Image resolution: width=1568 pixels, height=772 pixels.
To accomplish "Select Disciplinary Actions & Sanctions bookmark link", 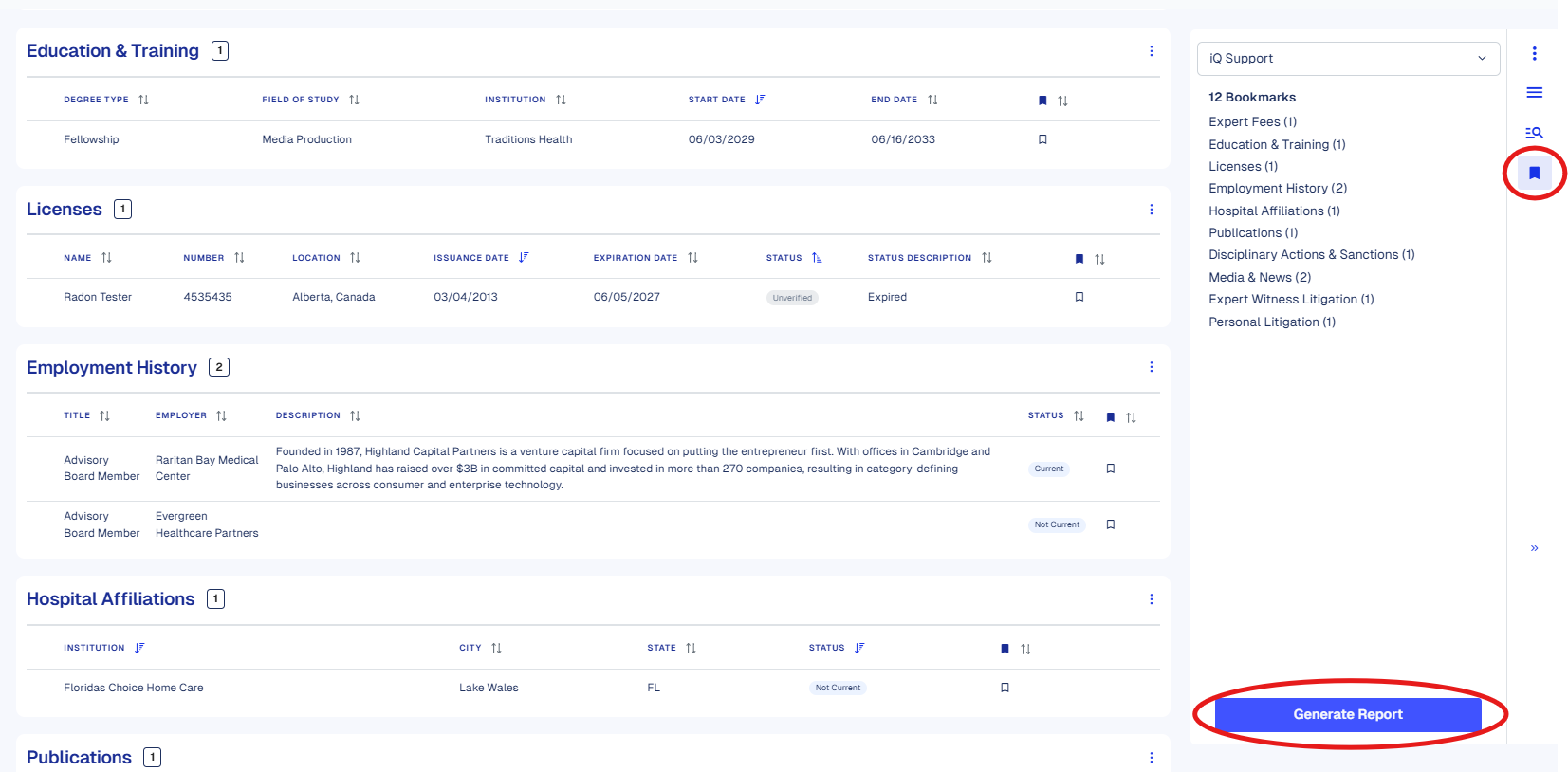I will click(x=1311, y=255).
